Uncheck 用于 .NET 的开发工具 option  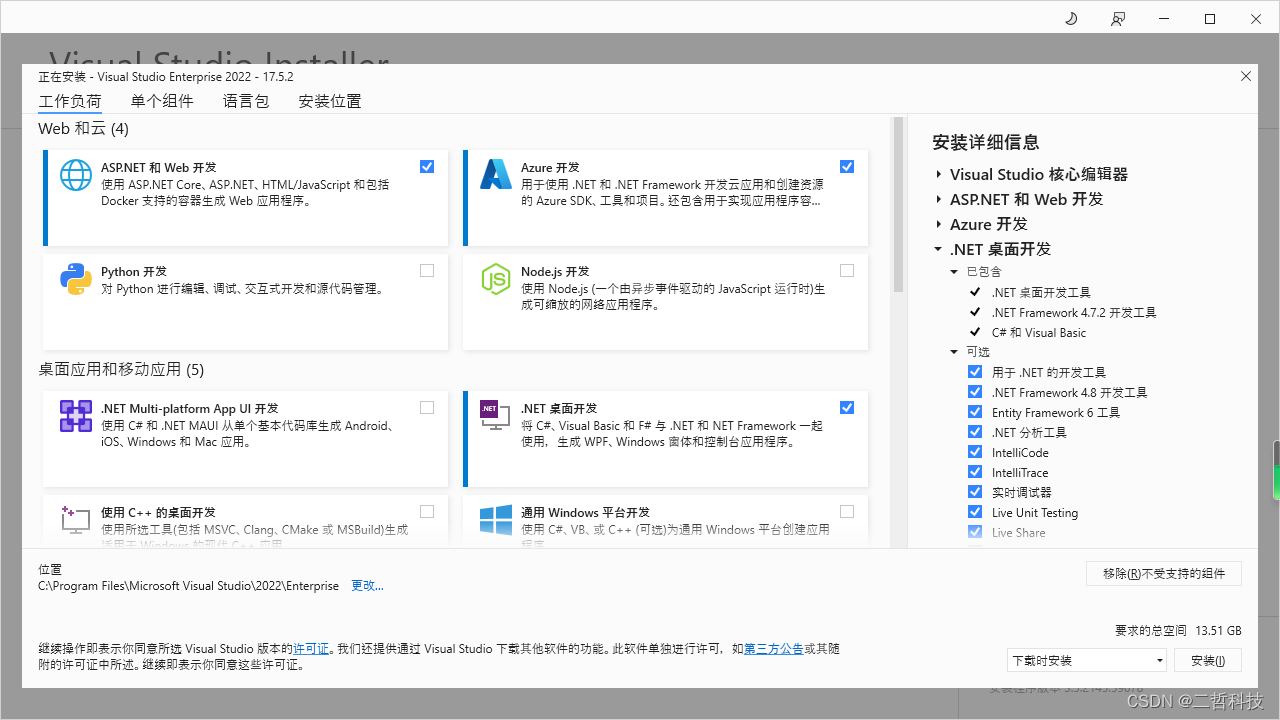point(975,372)
